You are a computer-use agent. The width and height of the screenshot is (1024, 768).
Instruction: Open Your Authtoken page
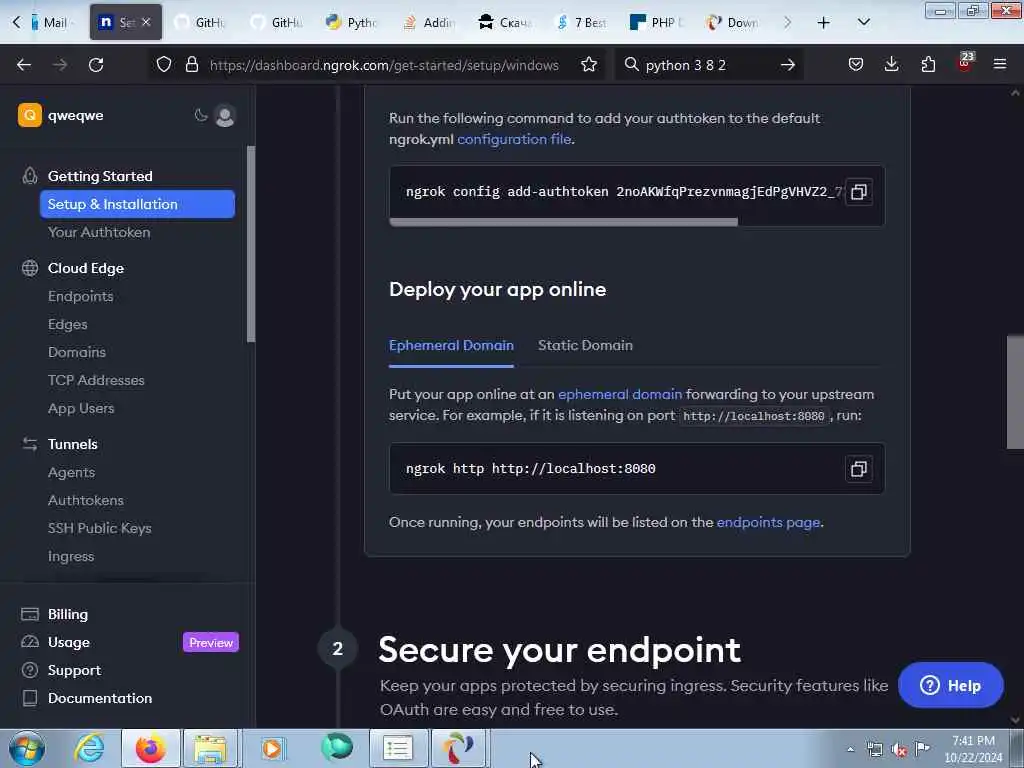99,232
